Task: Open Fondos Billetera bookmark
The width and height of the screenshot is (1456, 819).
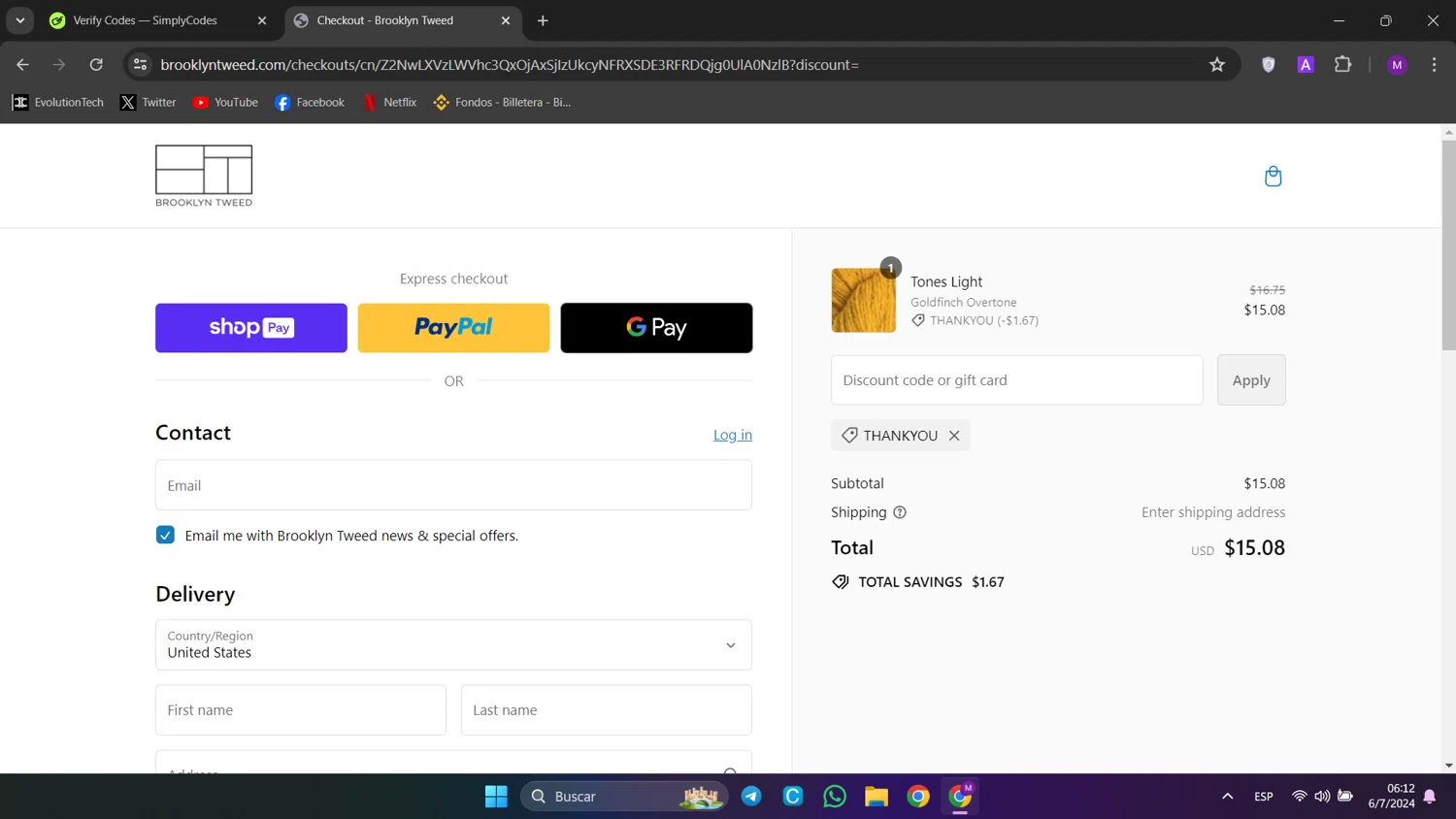Action: (502, 102)
